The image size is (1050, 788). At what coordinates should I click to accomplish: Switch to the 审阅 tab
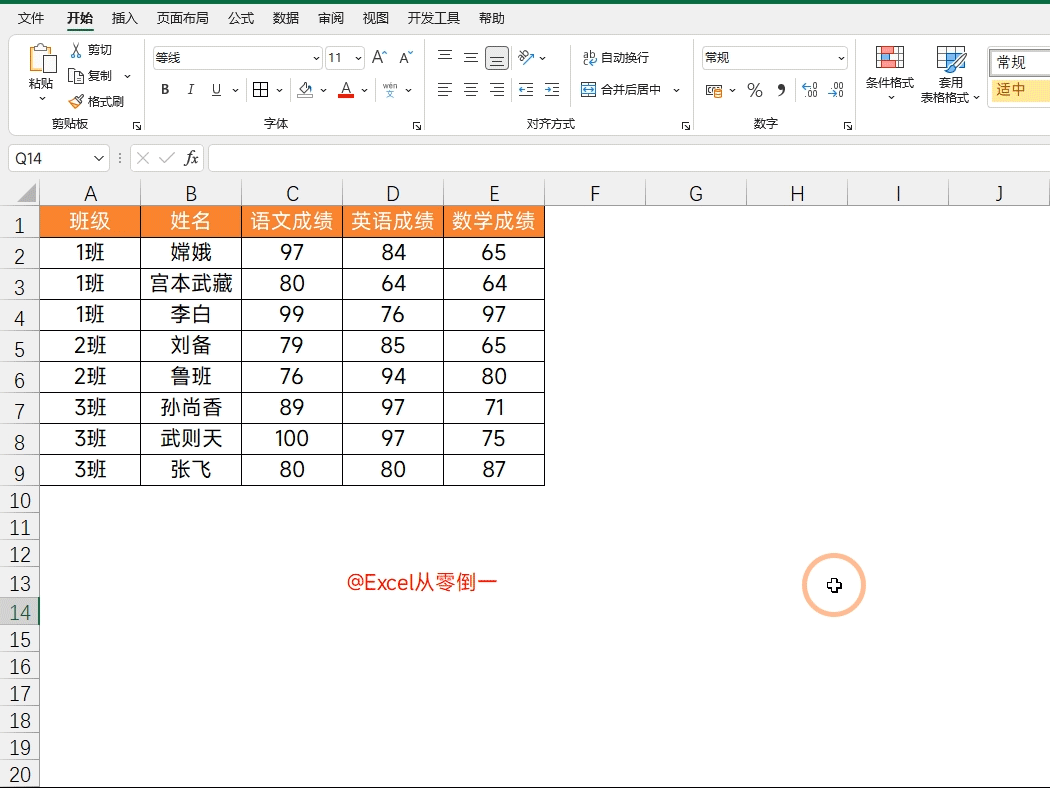[331, 18]
